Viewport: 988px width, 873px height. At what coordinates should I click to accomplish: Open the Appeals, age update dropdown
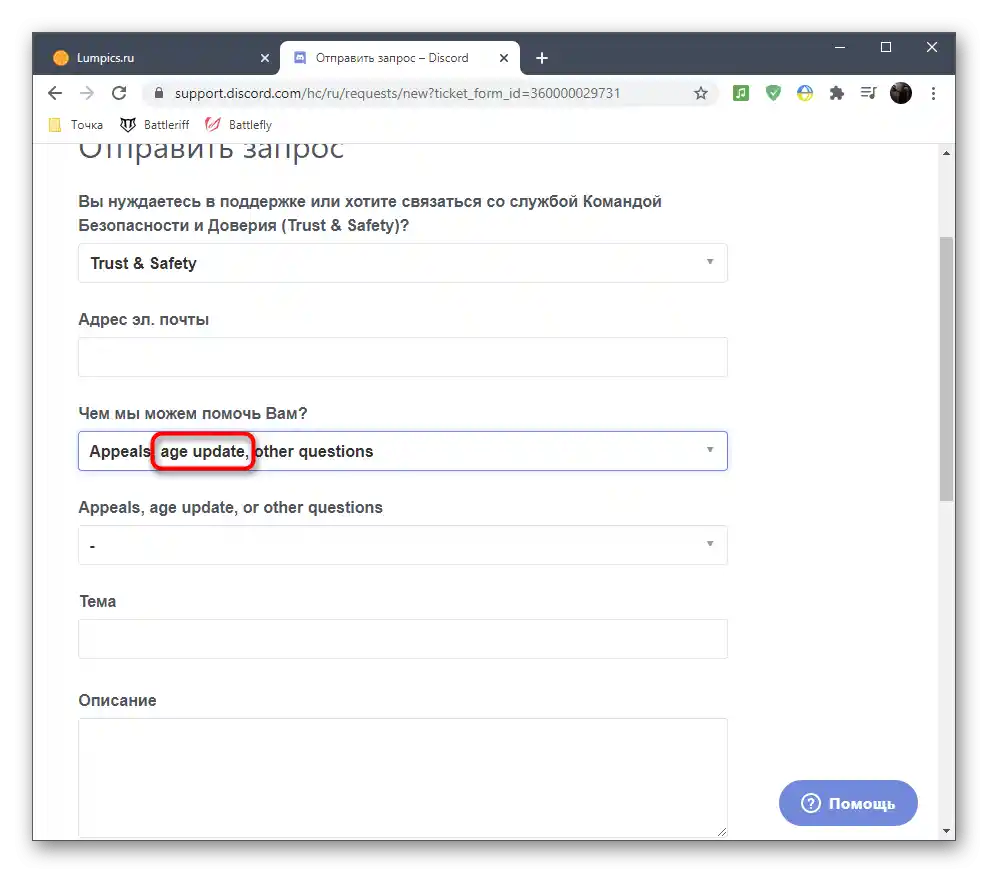402,451
